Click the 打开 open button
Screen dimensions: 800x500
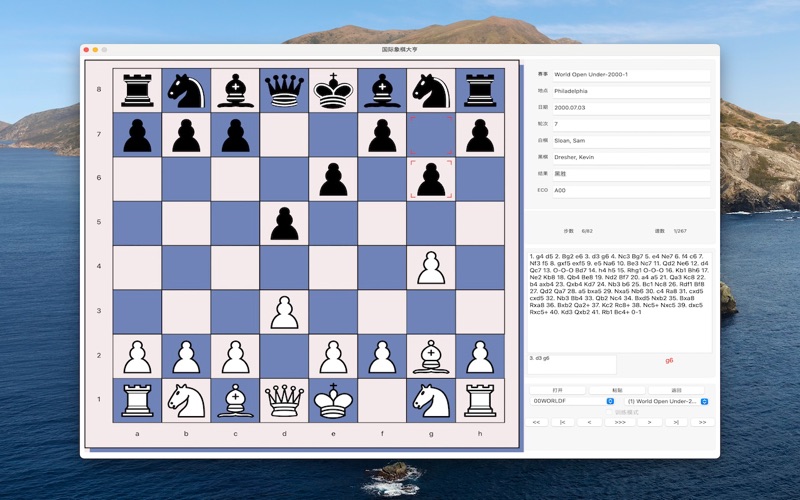(558, 390)
